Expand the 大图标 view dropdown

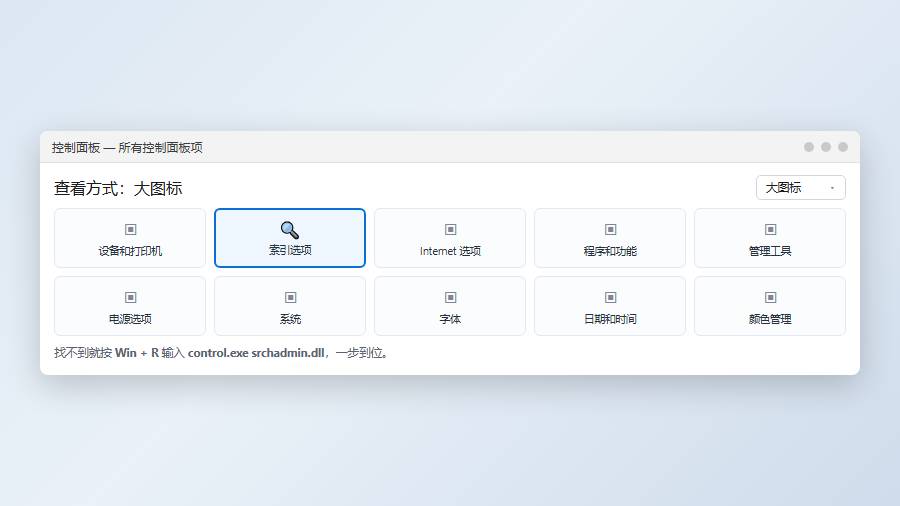[x=801, y=188]
